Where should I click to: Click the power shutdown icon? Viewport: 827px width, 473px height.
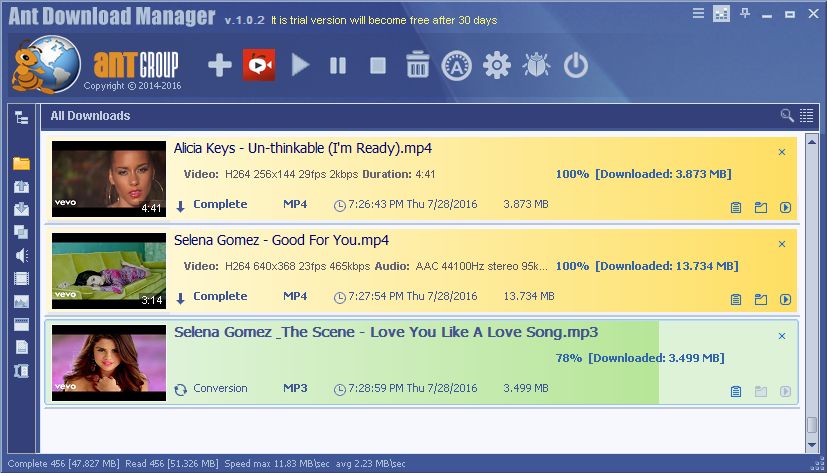tap(575, 65)
